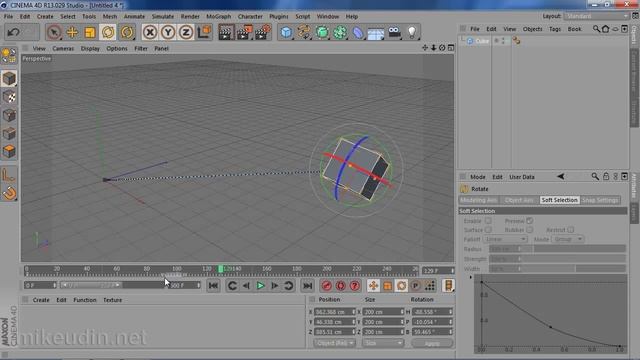Toggle the X axis lock
The width and height of the screenshot is (640, 360).
(150, 32)
